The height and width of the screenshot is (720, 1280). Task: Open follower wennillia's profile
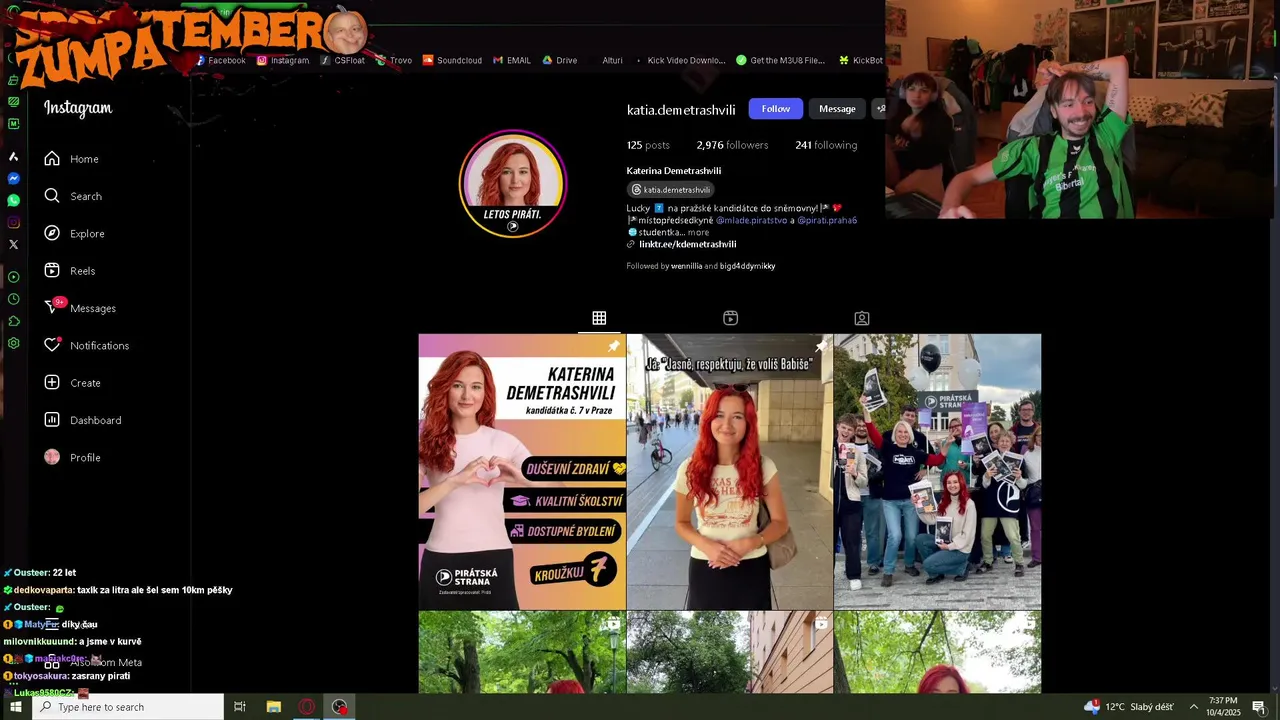click(x=686, y=266)
